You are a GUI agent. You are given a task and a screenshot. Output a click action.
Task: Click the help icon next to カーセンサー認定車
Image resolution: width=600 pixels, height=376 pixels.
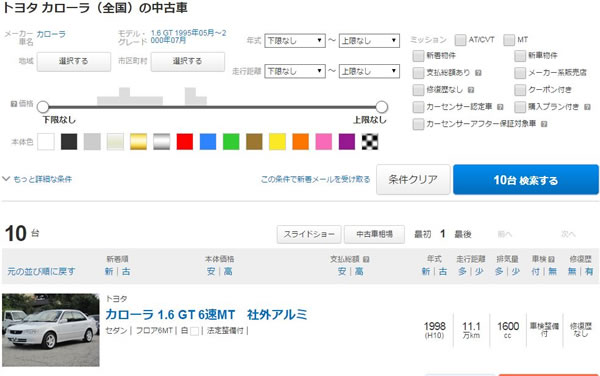[x=500, y=107]
